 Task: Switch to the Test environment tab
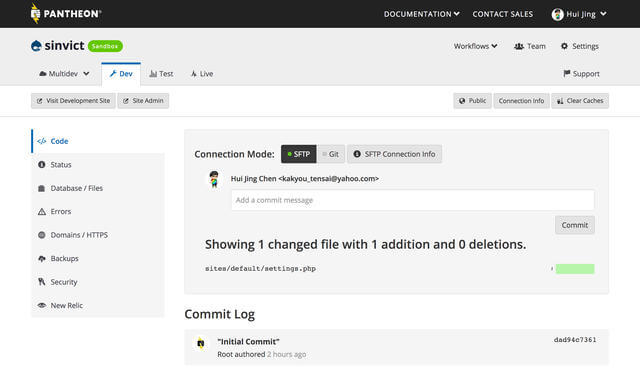(161, 73)
